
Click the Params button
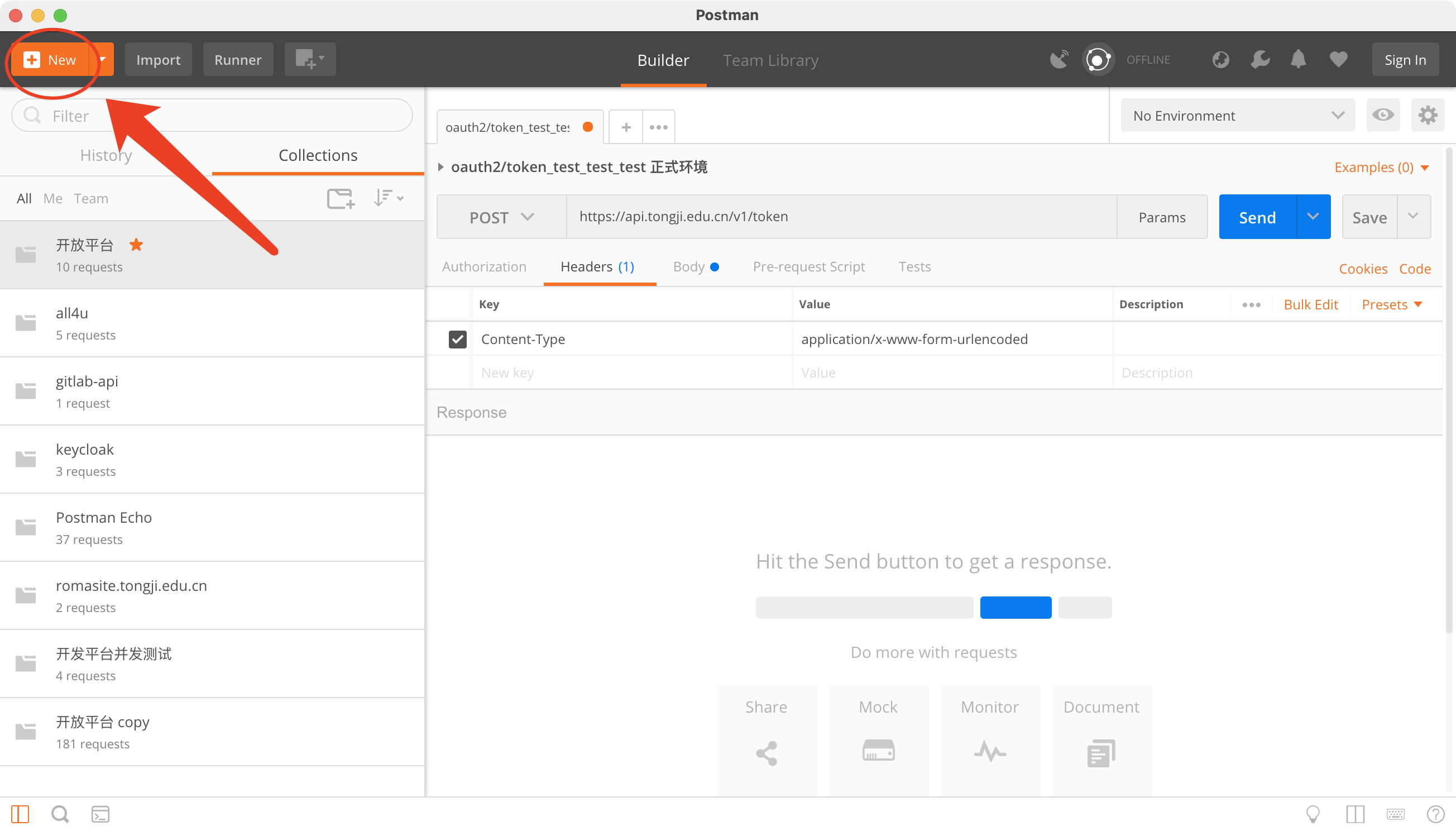1162,217
